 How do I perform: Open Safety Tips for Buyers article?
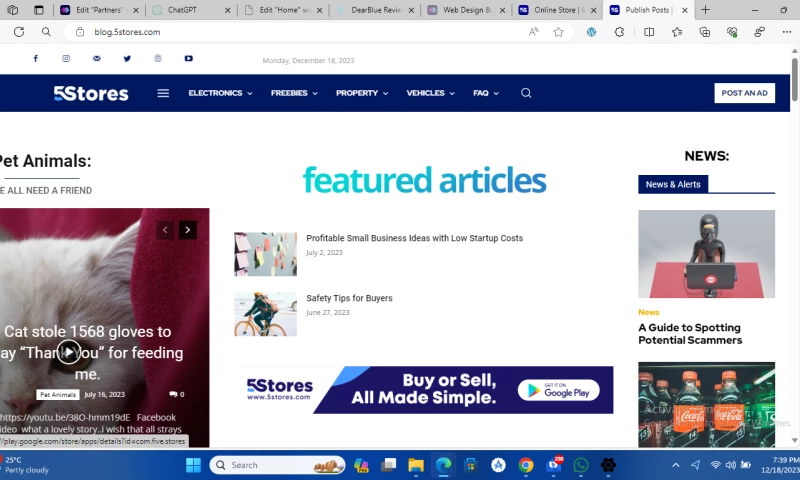349,298
